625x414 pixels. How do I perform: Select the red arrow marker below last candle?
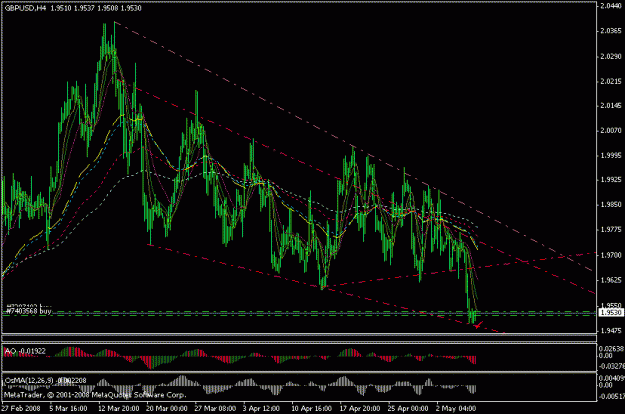pyautogui.click(x=478, y=326)
